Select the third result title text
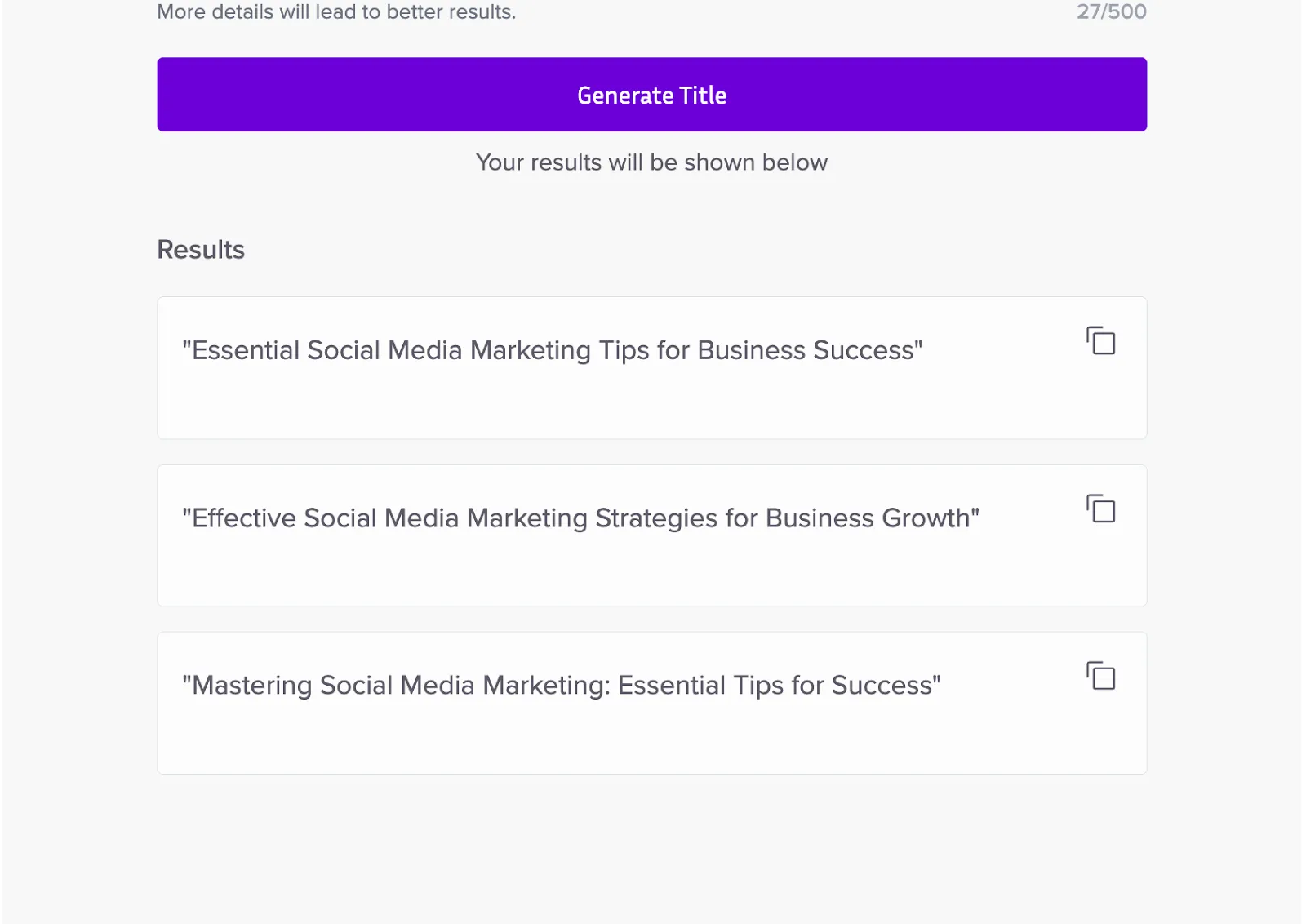 point(561,686)
